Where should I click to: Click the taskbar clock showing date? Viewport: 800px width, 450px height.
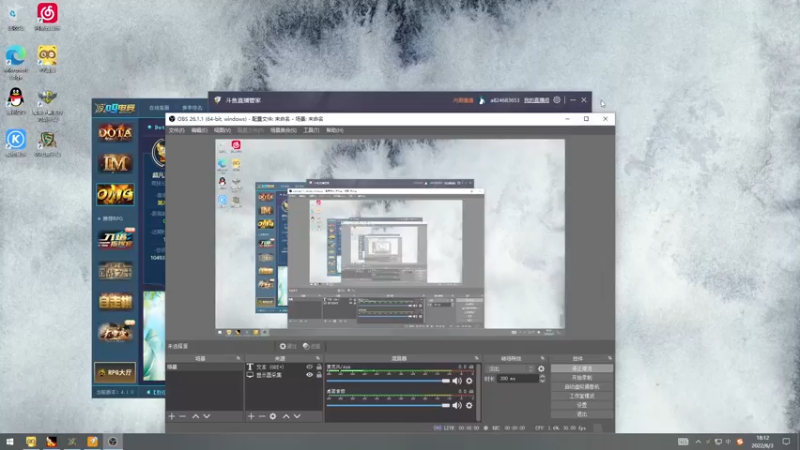763,441
